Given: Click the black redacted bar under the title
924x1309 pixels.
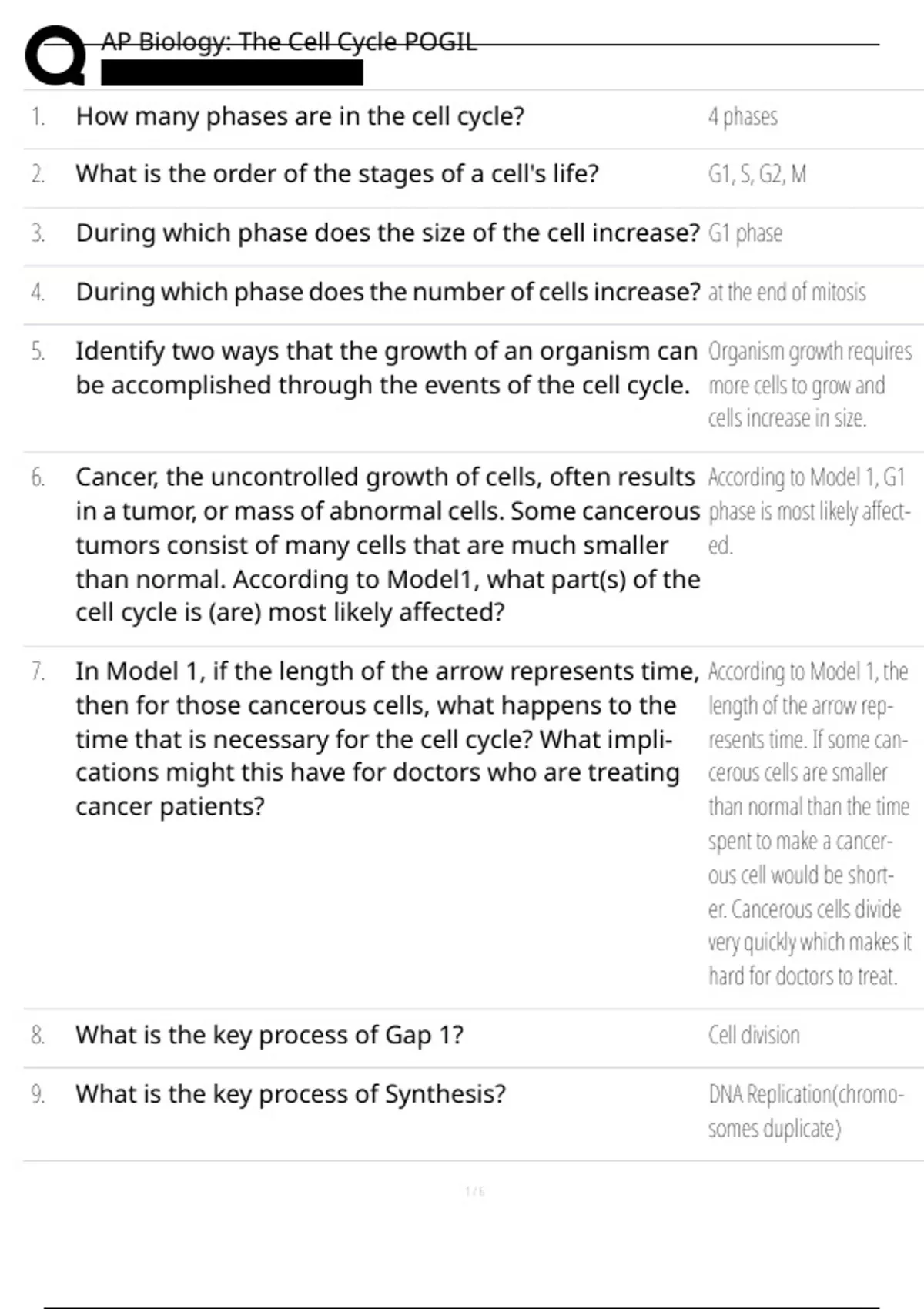Looking at the screenshot, I should tap(232, 73).
